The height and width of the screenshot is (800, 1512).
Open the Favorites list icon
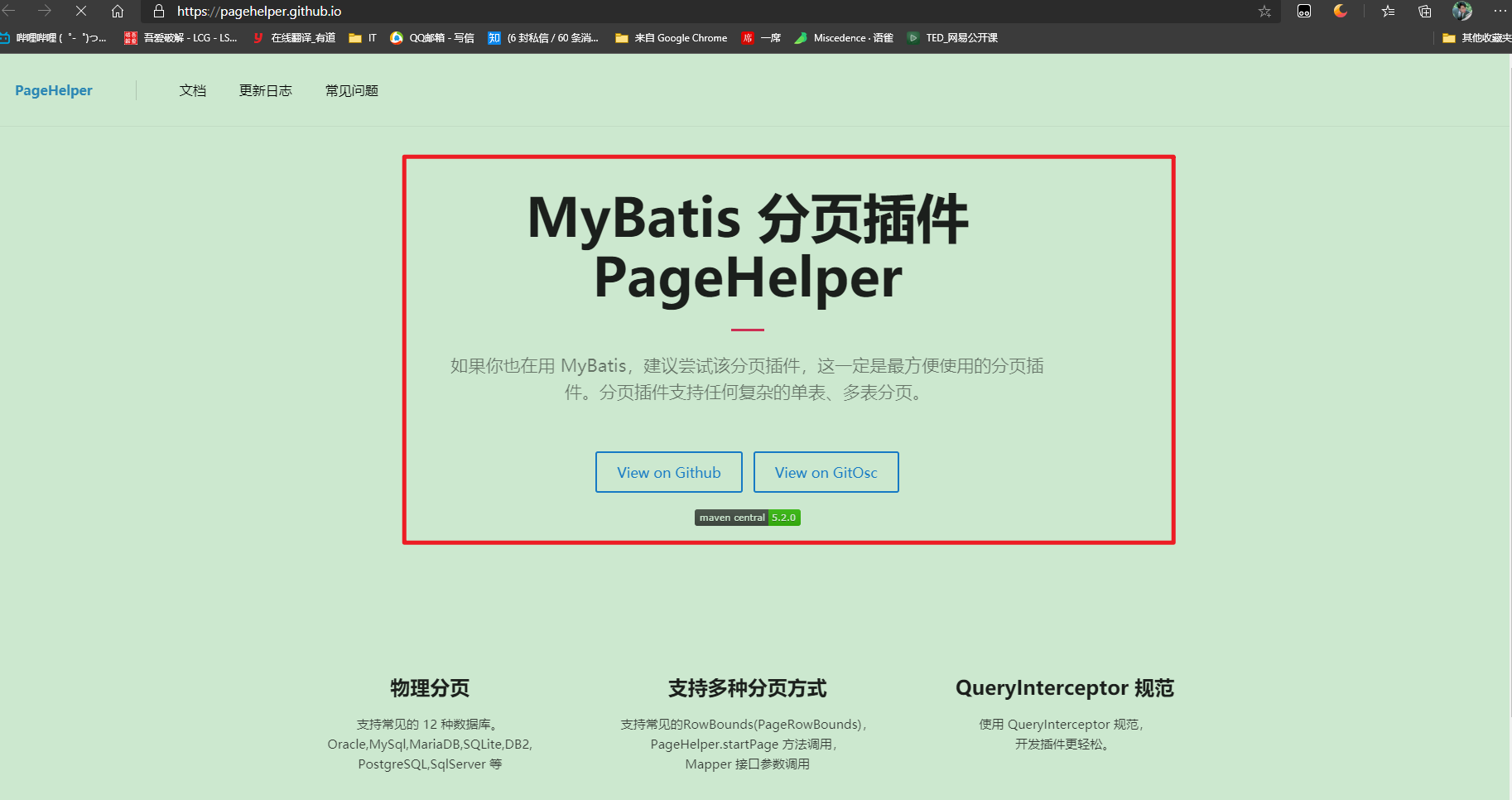coord(1389,11)
